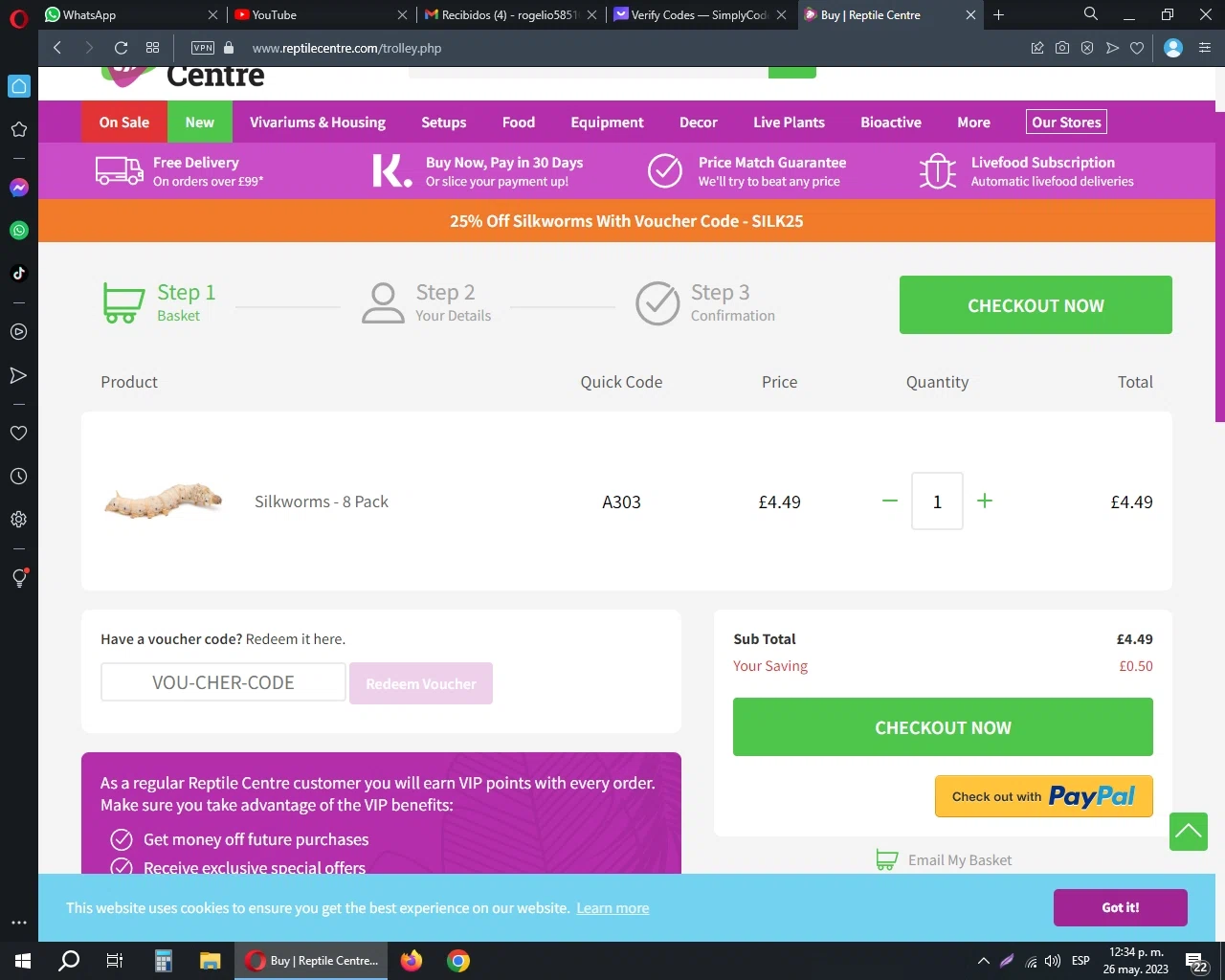Dismiss cookies with Got it!
Viewport: 1225px width, 980px height.
pyautogui.click(x=1121, y=907)
